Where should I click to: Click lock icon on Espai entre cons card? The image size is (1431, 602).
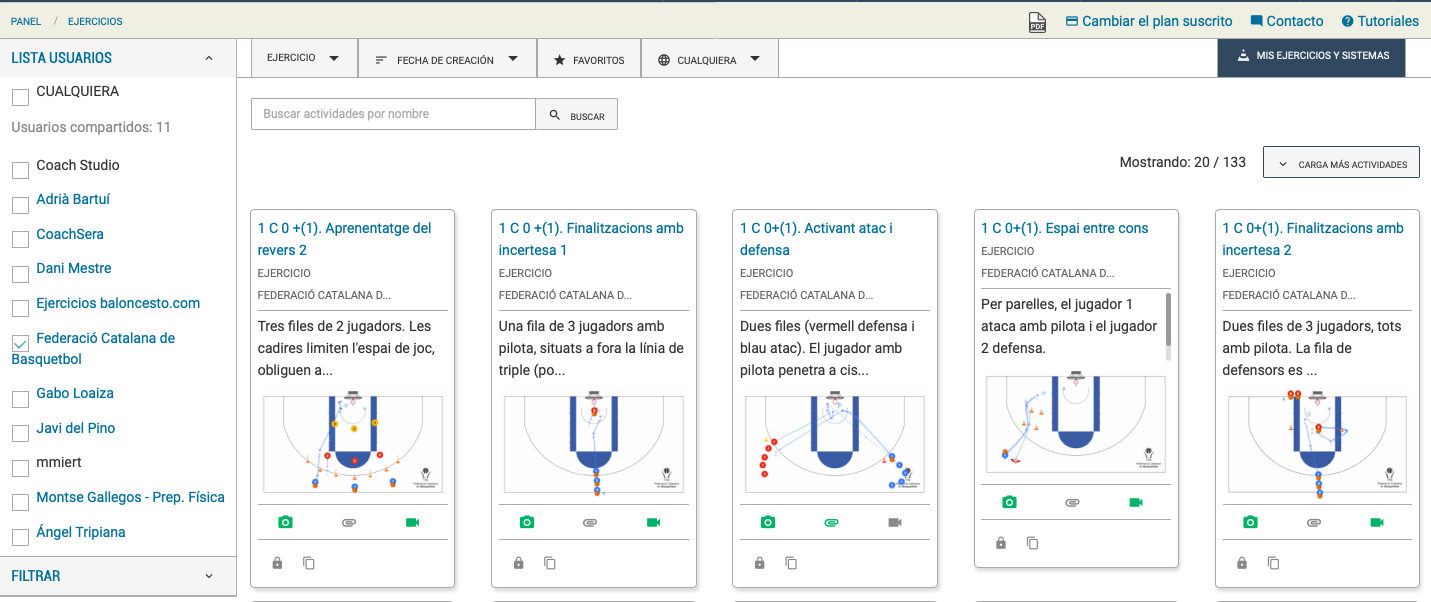coord(1000,543)
